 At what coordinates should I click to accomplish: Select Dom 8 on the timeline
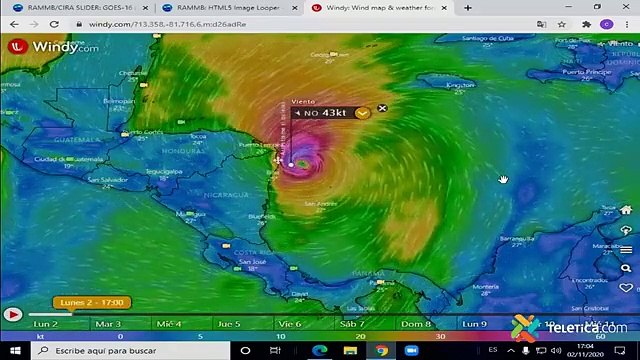pos(416,324)
